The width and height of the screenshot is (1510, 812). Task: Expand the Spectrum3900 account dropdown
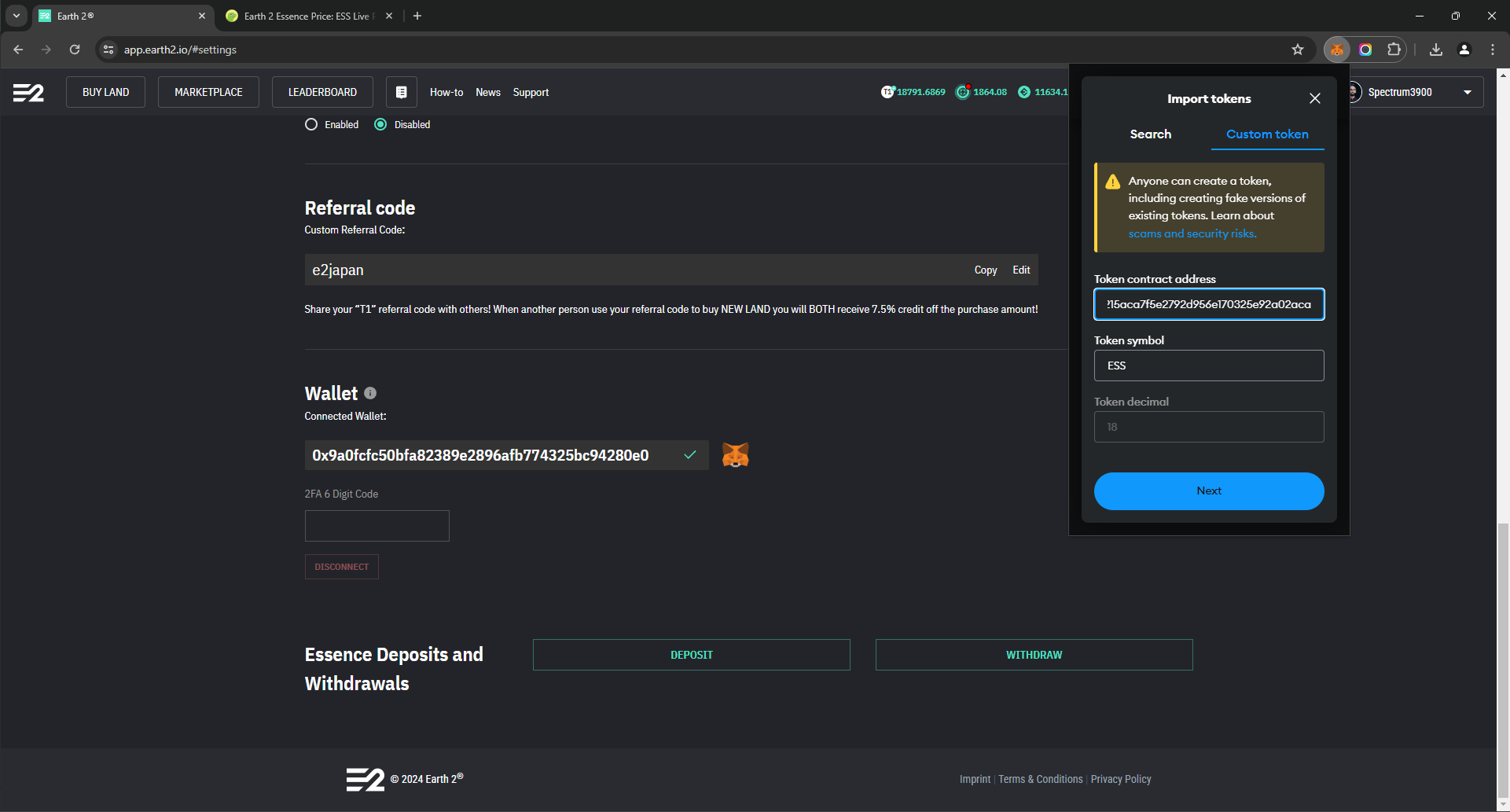[1467, 92]
